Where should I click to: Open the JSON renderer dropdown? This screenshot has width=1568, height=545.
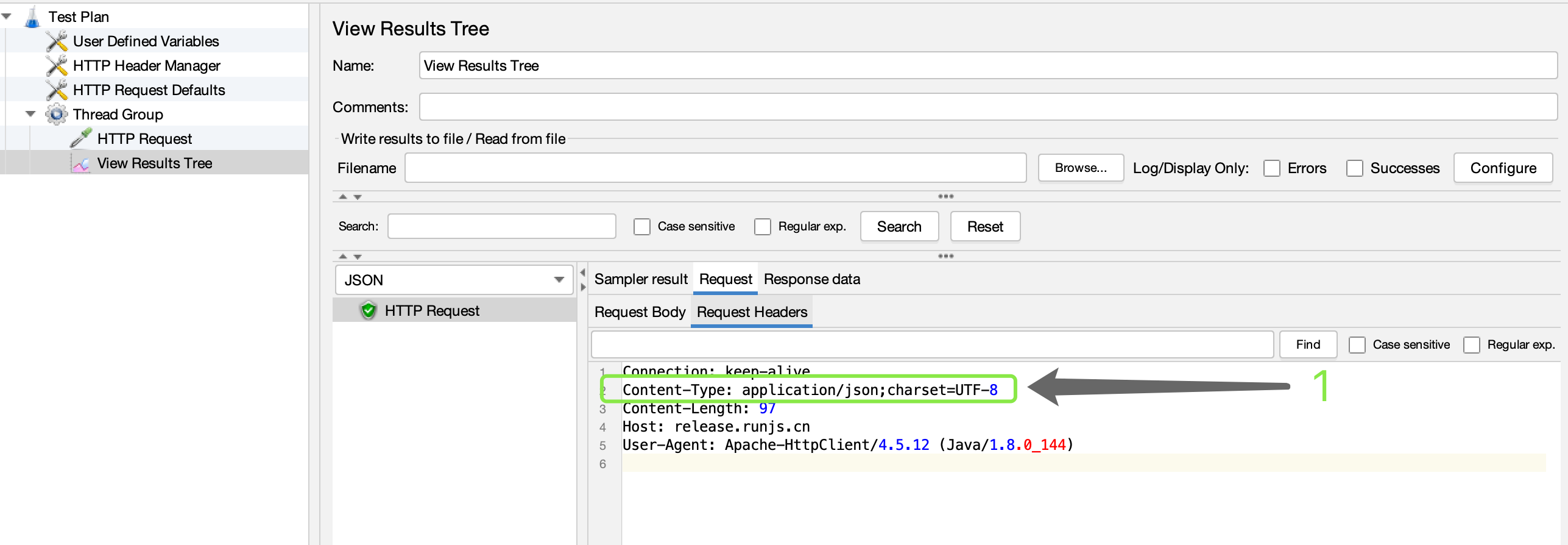coord(454,280)
